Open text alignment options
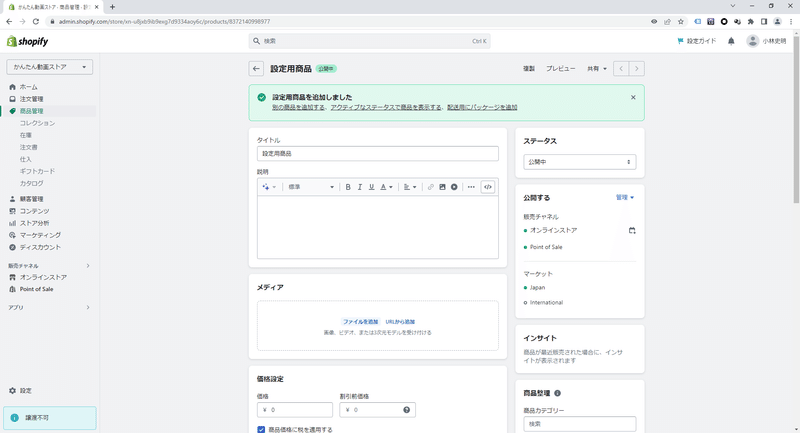 (x=410, y=187)
